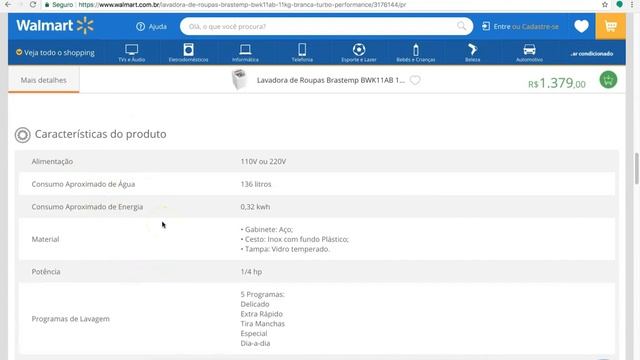
Task: Bookmark page with star icon
Action: [604, 4]
